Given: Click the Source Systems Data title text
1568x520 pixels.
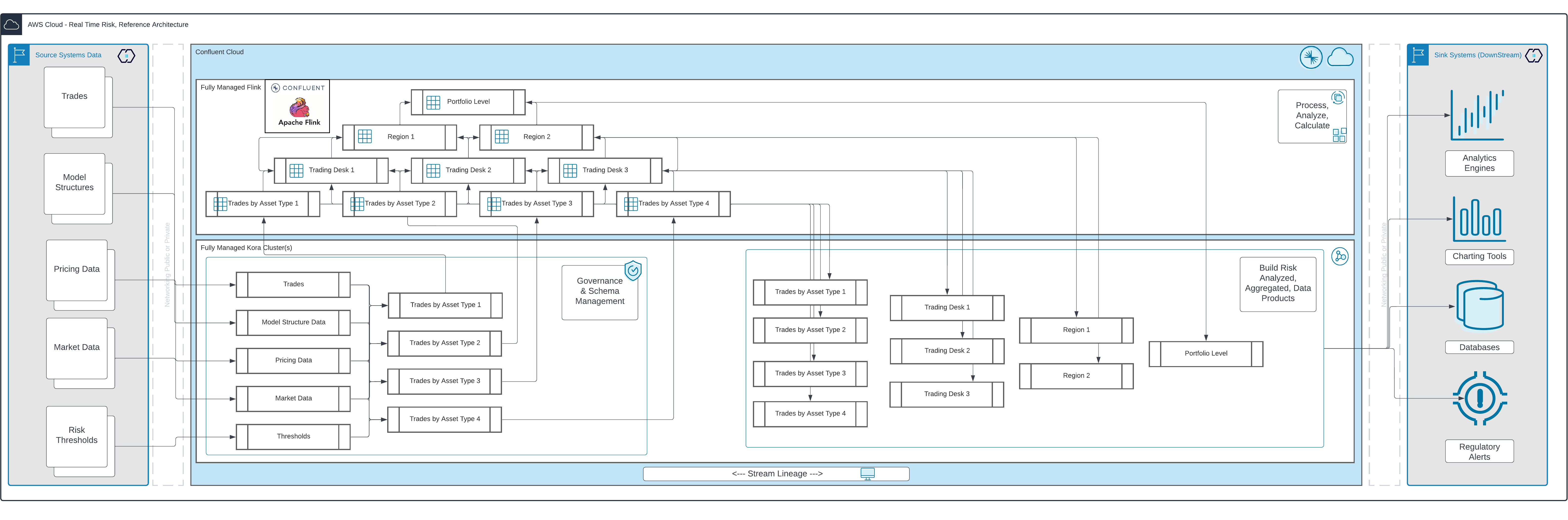Looking at the screenshot, I should pyautogui.click(x=68, y=55).
